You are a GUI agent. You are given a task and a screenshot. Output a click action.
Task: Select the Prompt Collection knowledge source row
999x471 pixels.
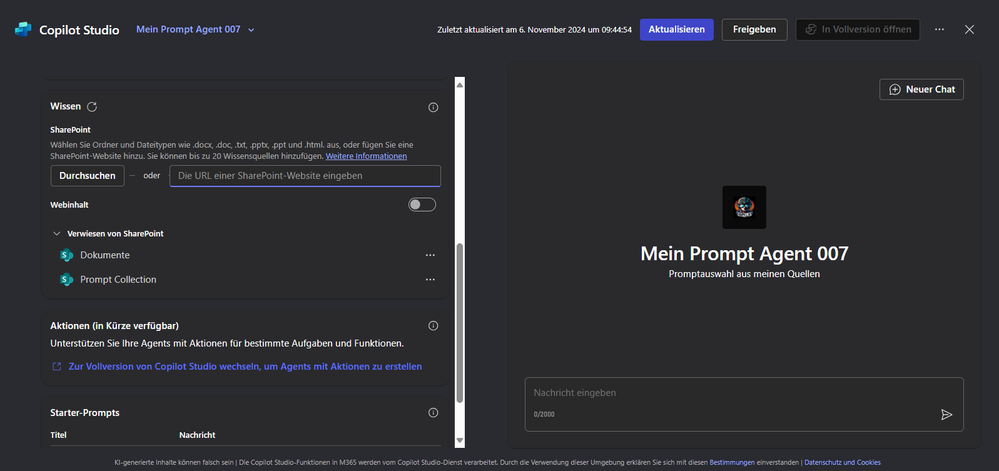[245, 279]
